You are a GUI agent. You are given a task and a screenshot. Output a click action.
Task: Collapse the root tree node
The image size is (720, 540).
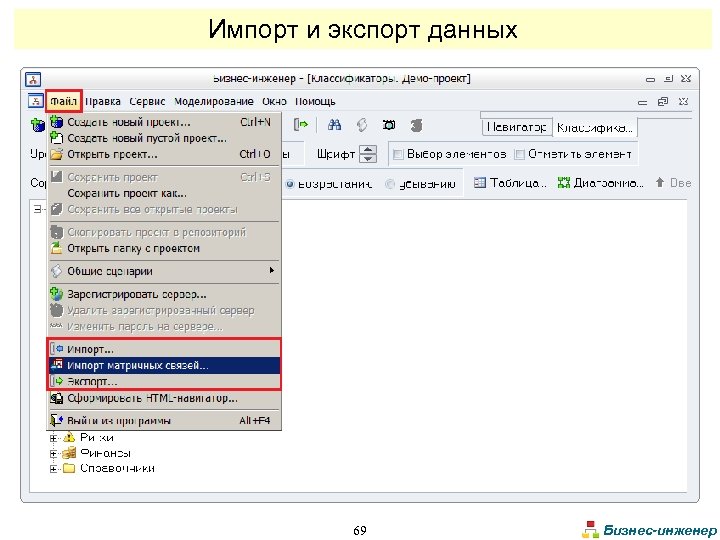click(38, 209)
